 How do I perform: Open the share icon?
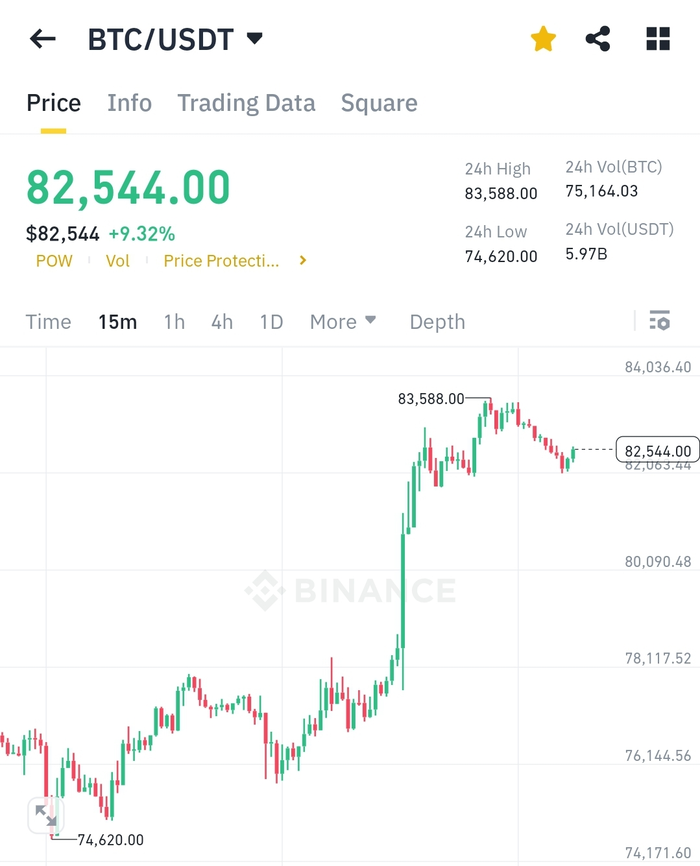click(598, 39)
